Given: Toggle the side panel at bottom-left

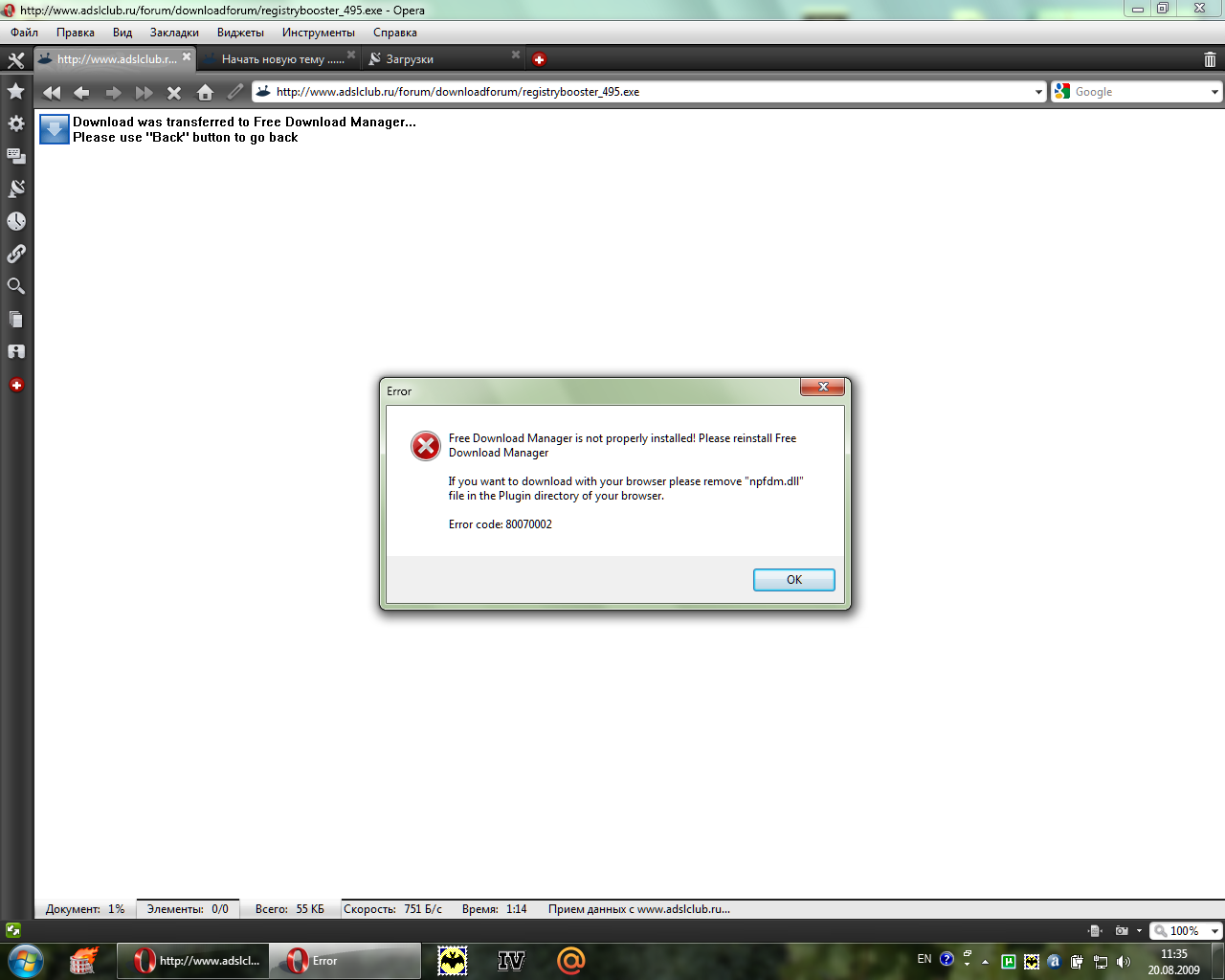Looking at the screenshot, I should pyautogui.click(x=12, y=929).
